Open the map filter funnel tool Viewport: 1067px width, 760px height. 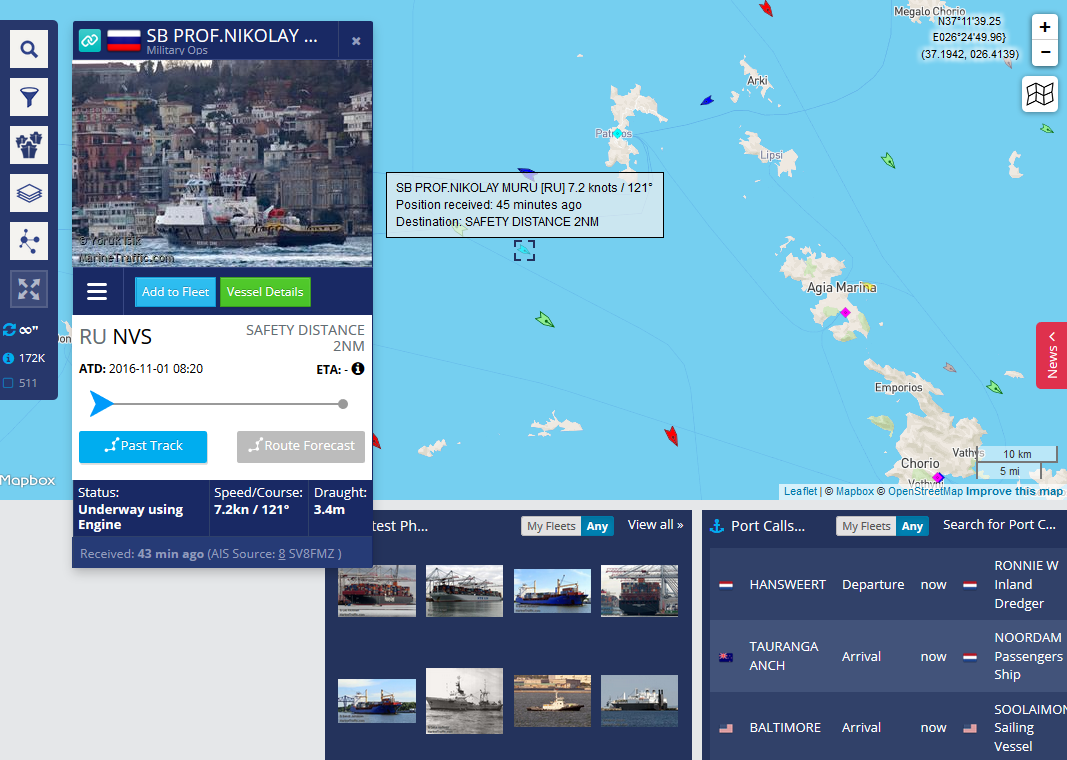pyautogui.click(x=28, y=97)
